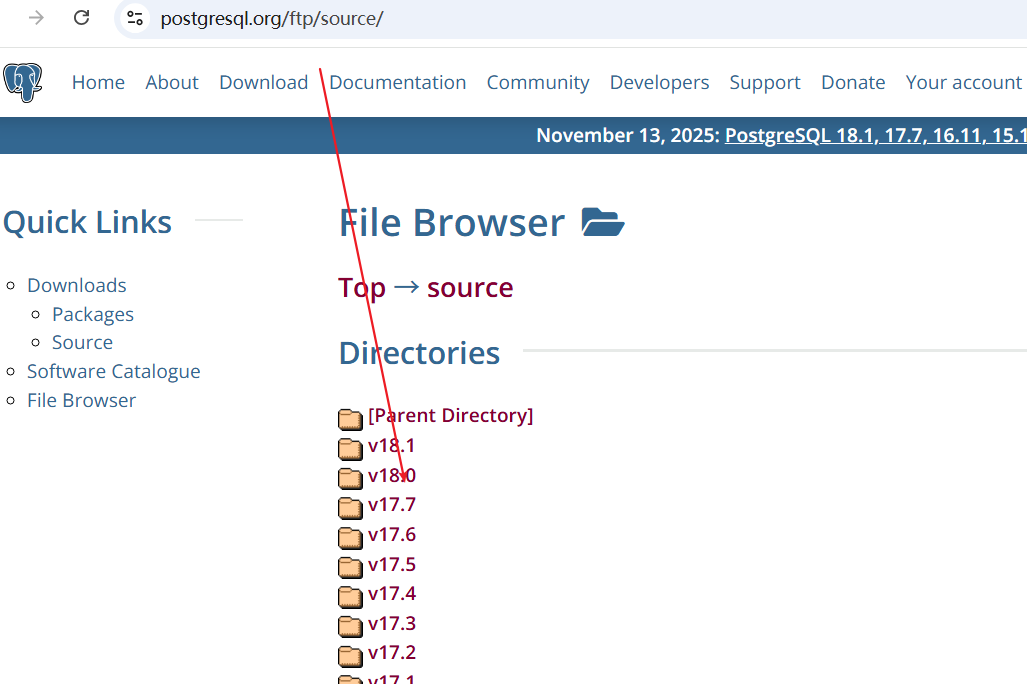Open the [Parent Directory] link

[451, 415]
